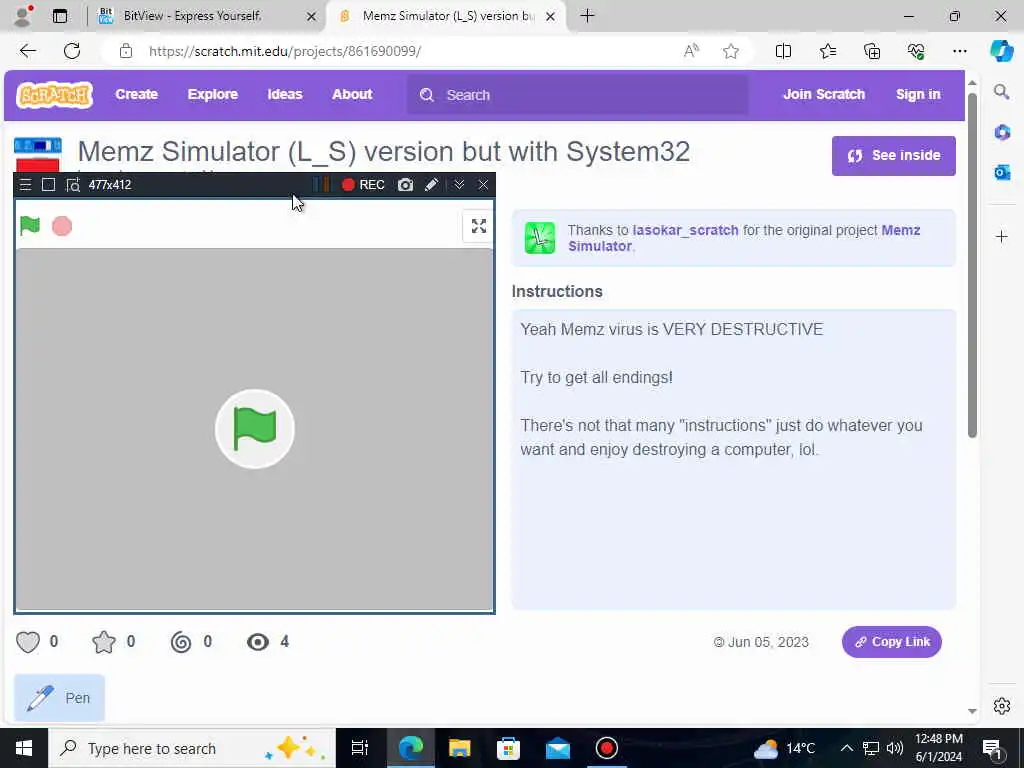
Task: Open Browser essentials heart icon
Action: point(916,51)
